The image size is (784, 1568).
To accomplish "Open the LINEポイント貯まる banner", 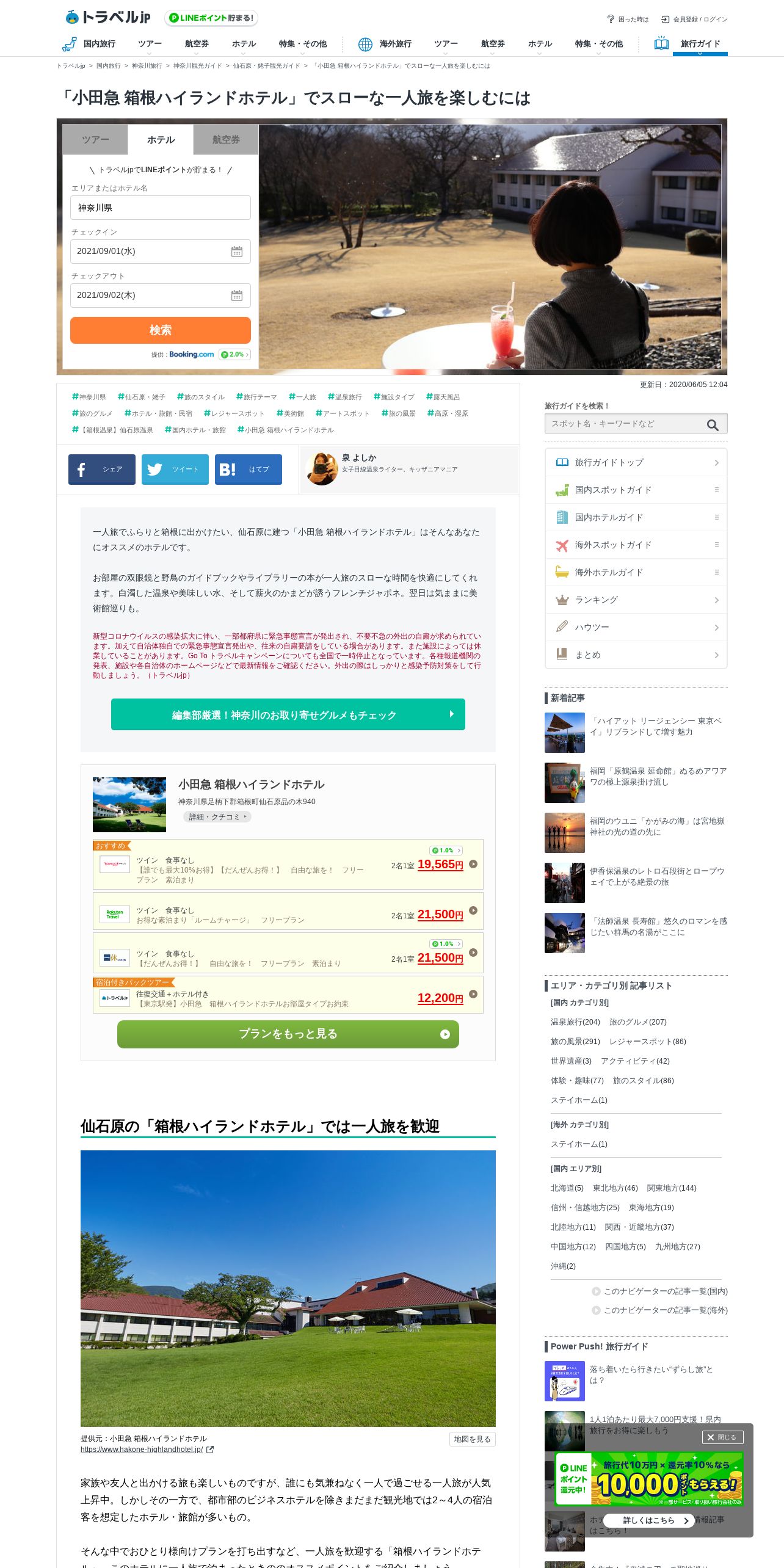I will 211,18.
